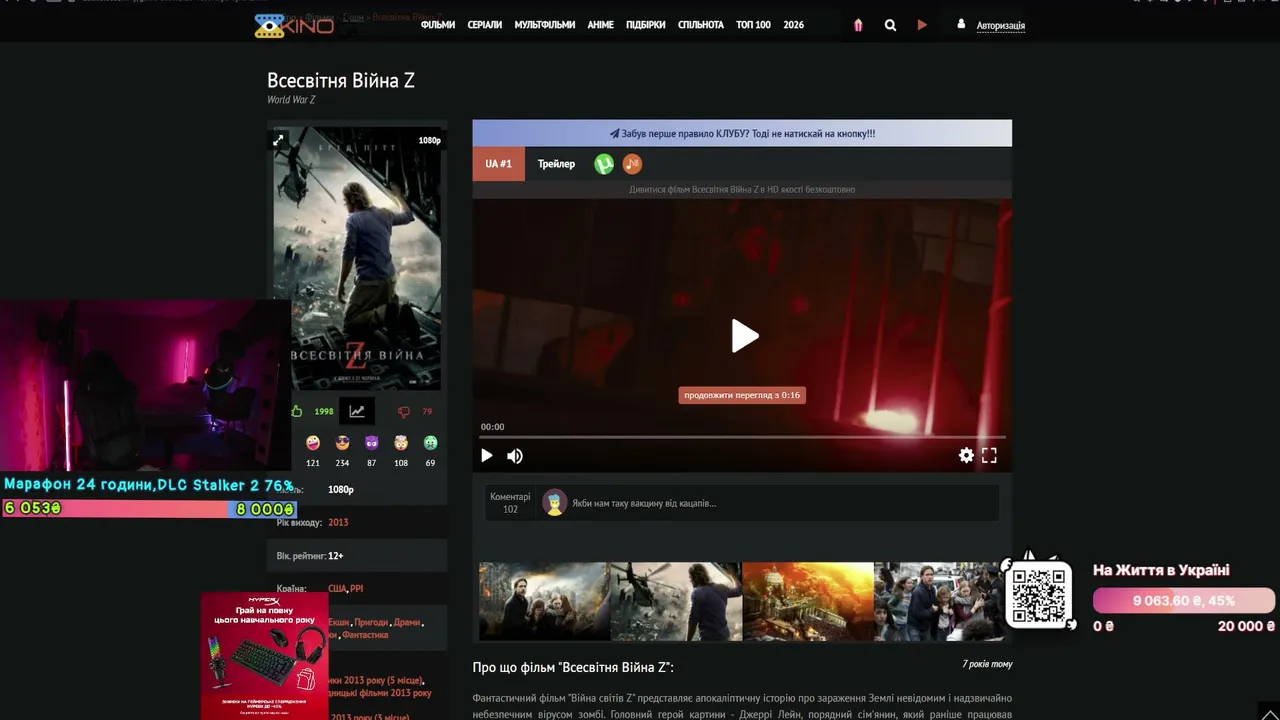The image size is (1280, 720).
Task: Click the red play icon in header
Action: (x=922, y=25)
